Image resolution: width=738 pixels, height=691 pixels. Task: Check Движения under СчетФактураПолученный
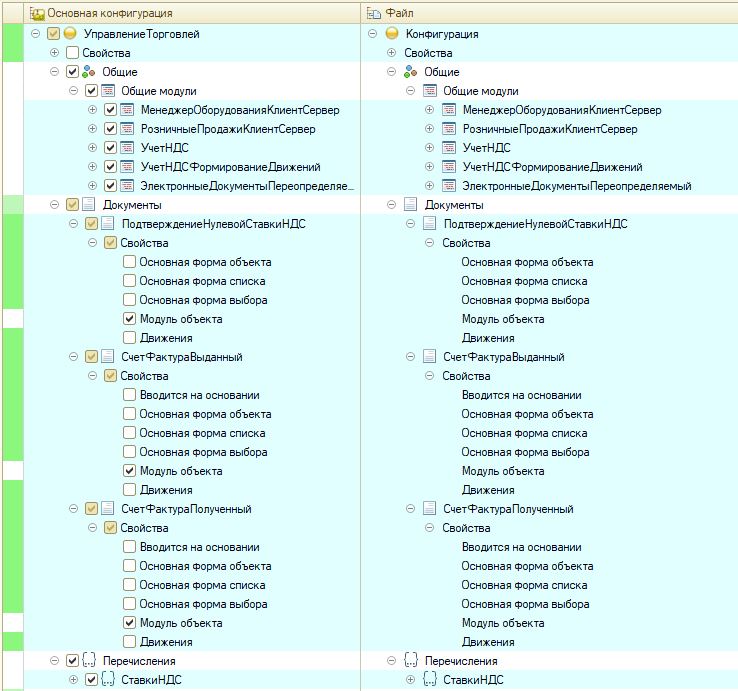pyautogui.click(x=129, y=642)
